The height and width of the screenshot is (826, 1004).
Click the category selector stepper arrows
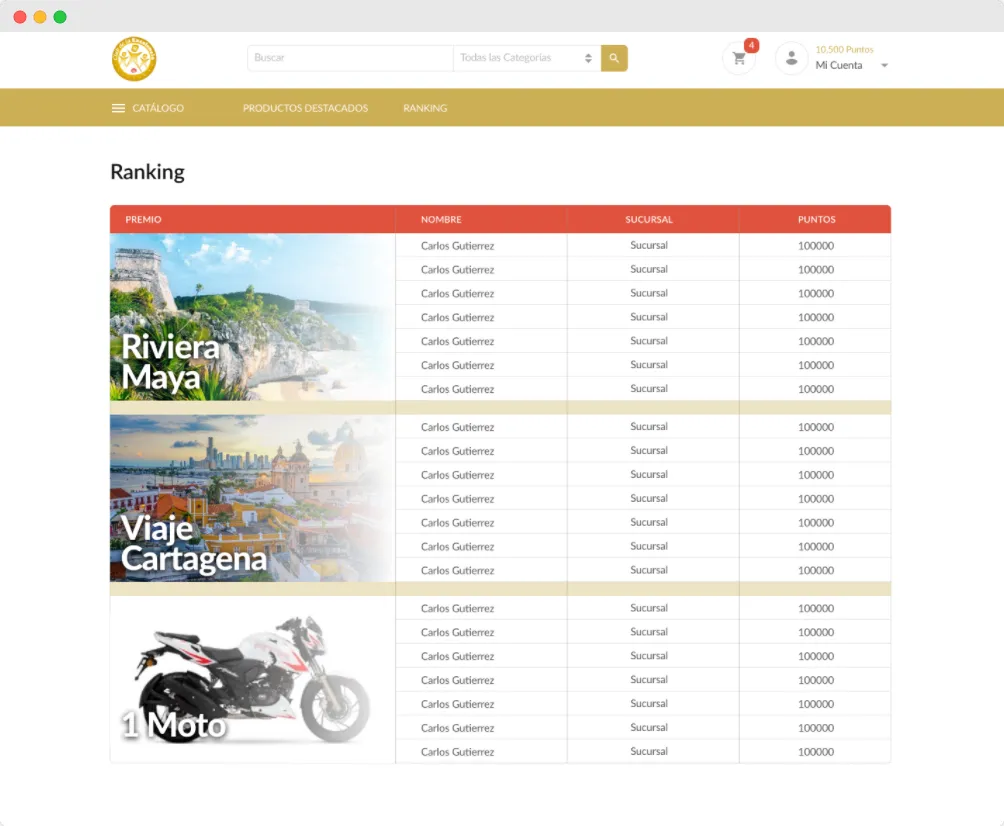click(x=589, y=58)
